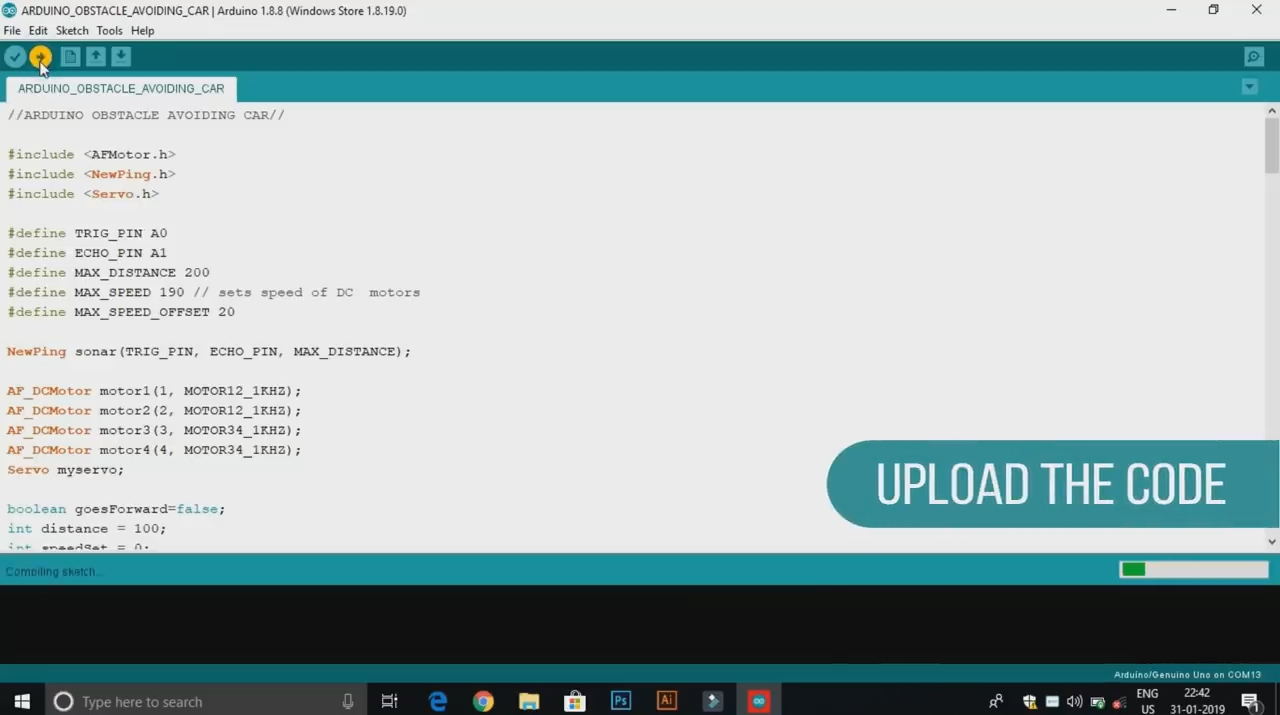1280x715 pixels.
Task: Click the '#define MAX_DISTANCE 200' line
Action: (x=108, y=272)
